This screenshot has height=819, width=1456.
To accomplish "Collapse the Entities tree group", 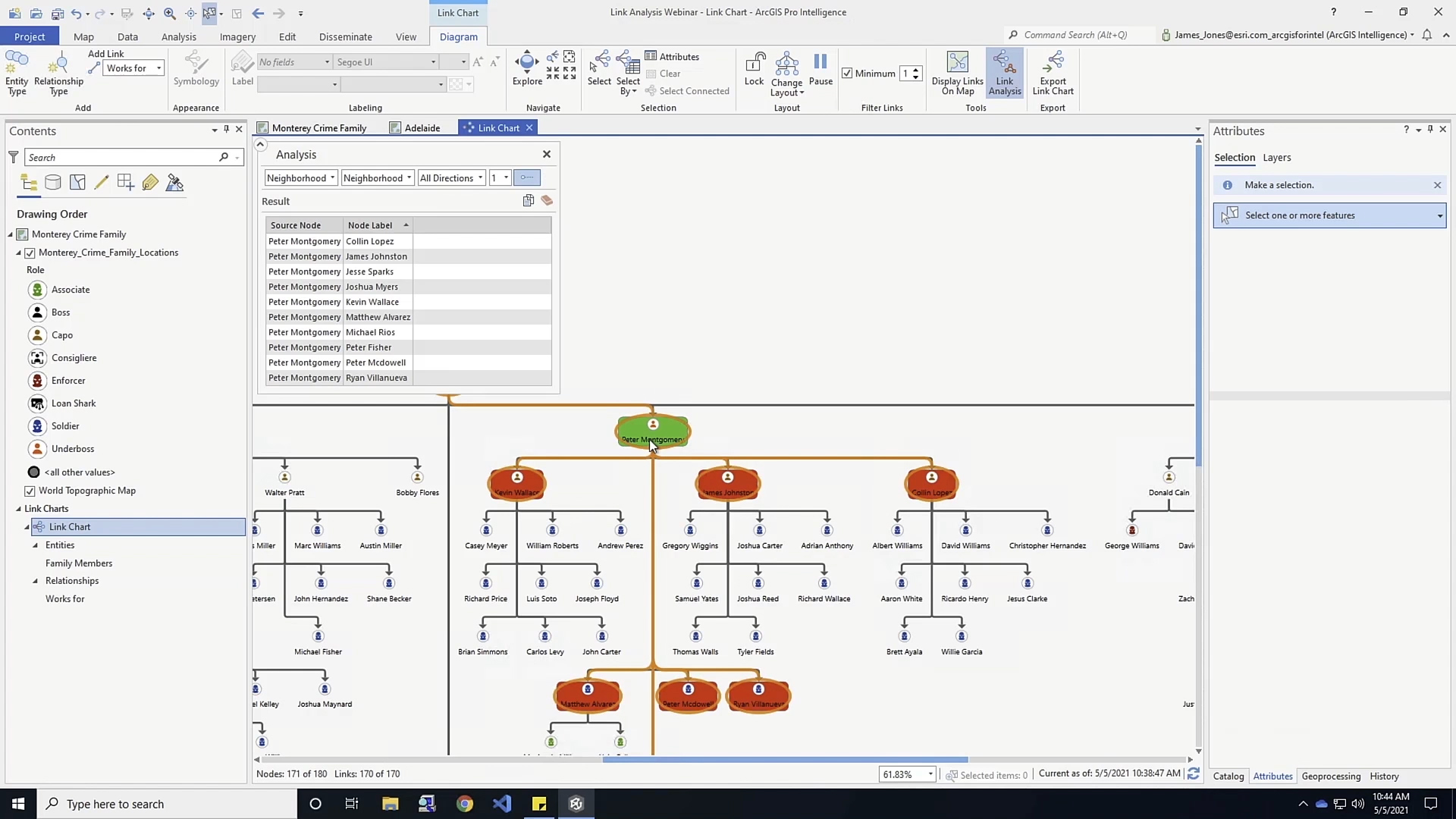I will coord(35,545).
